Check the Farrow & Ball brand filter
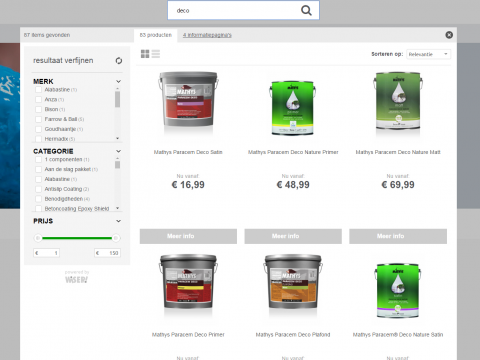This screenshot has width=480, height=360. (x=38, y=119)
